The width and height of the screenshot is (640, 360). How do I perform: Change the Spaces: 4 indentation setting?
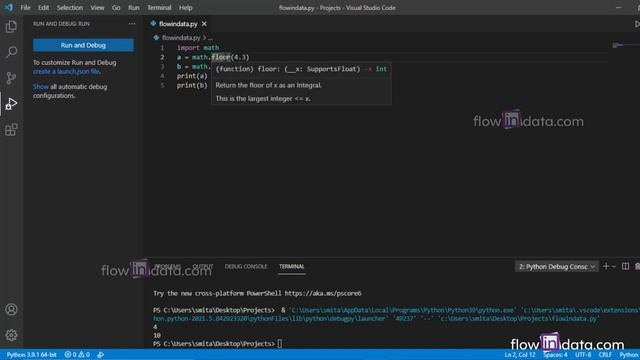click(555, 355)
